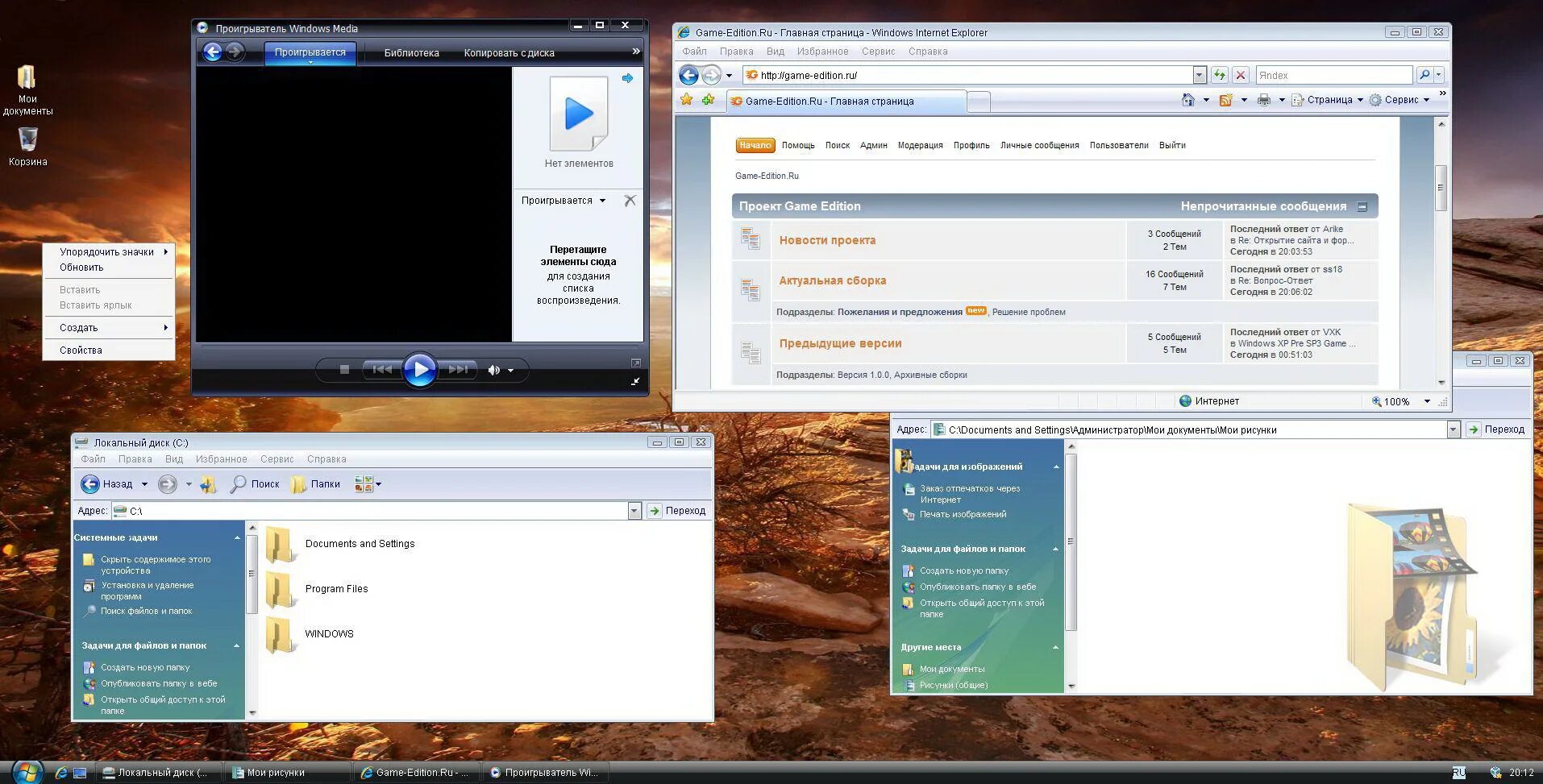Toggle Media Player full screen view icon
1543x784 pixels.
[635, 363]
